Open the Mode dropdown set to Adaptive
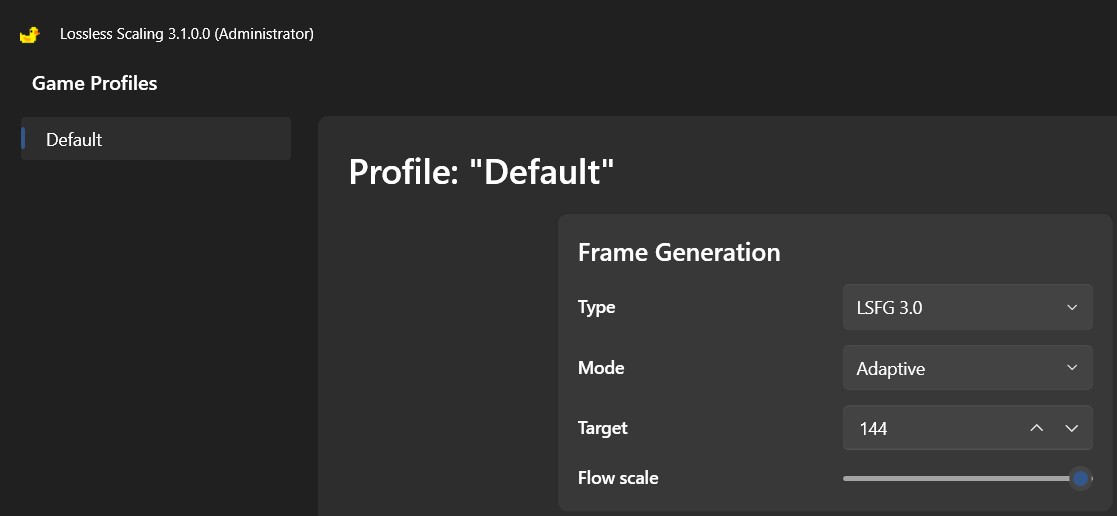Image resolution: width=1117 pixels, height=516 pixels. coord(967,368)
